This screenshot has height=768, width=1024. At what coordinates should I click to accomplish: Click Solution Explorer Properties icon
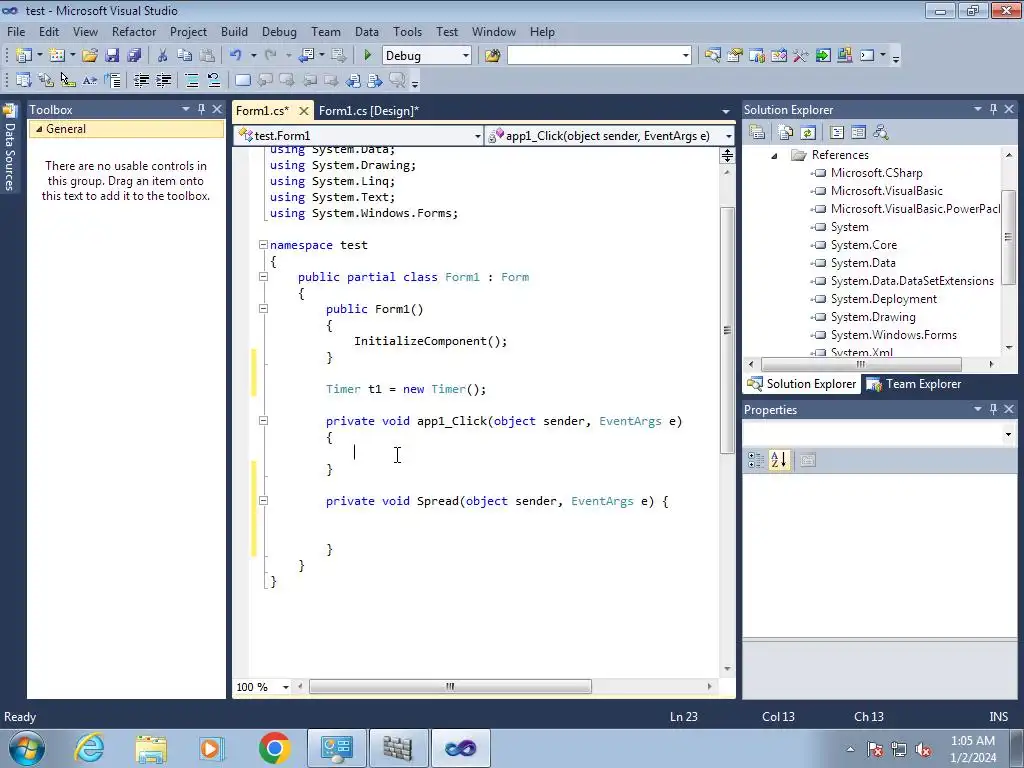[x=757, y=133]
